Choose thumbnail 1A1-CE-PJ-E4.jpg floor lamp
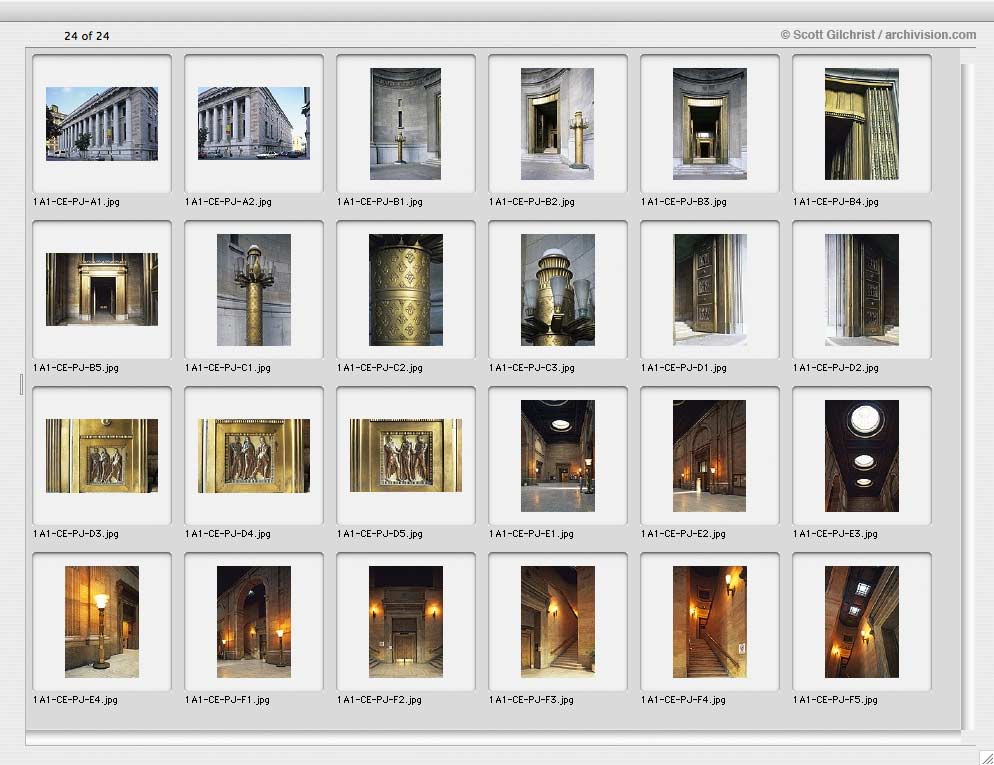Screen dimensions: 994x765 point(101,622)
